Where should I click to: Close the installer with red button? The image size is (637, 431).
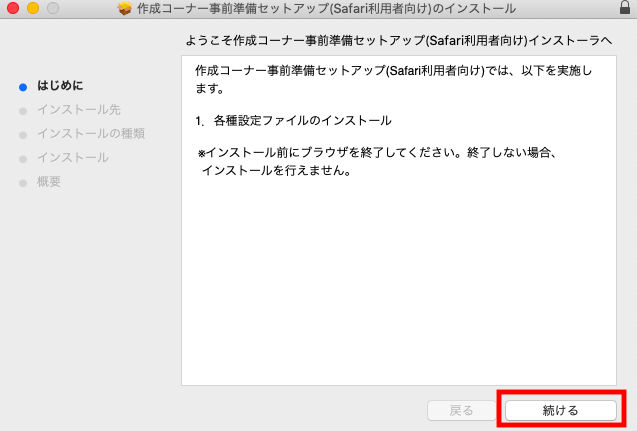click(x=13, y=8)
